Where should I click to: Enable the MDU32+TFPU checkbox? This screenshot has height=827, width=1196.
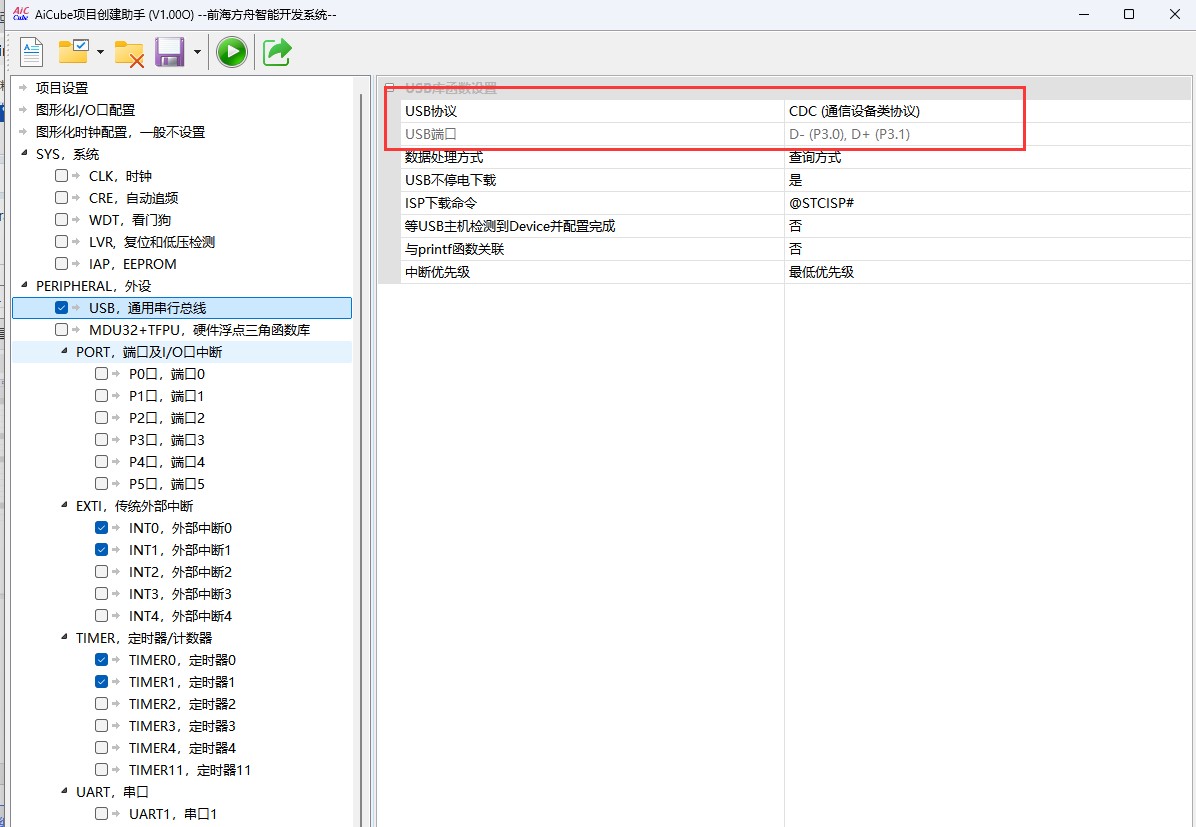61,330
